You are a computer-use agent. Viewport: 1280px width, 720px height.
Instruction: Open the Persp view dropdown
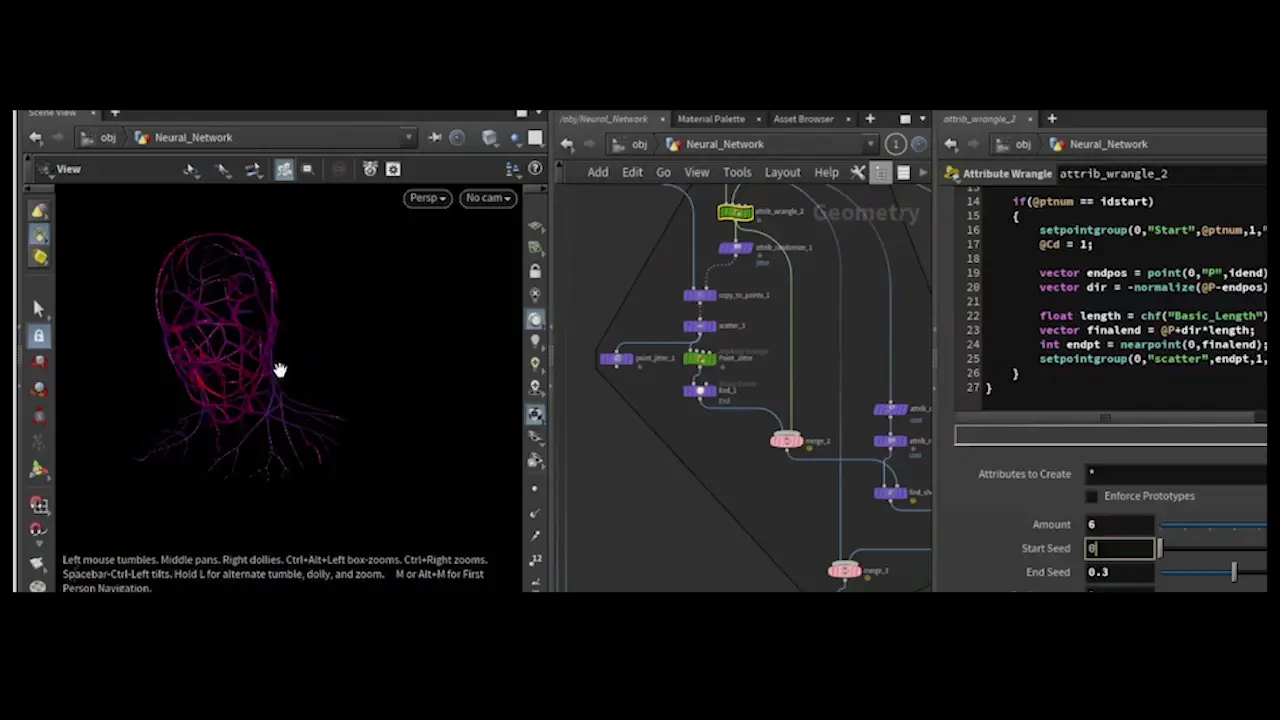(x=427, y=197)
